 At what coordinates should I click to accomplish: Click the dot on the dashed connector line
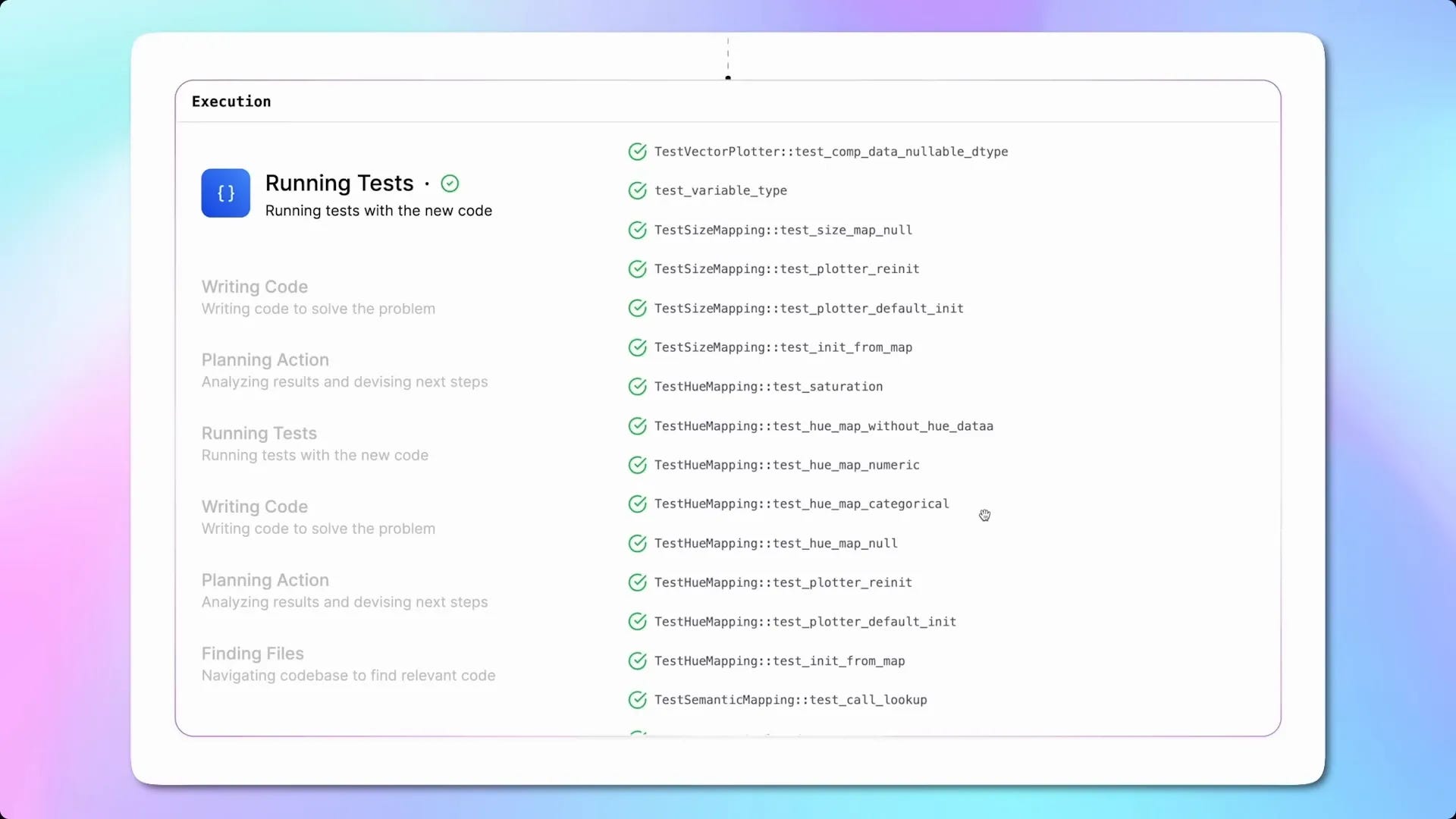[x=728, y=77]
